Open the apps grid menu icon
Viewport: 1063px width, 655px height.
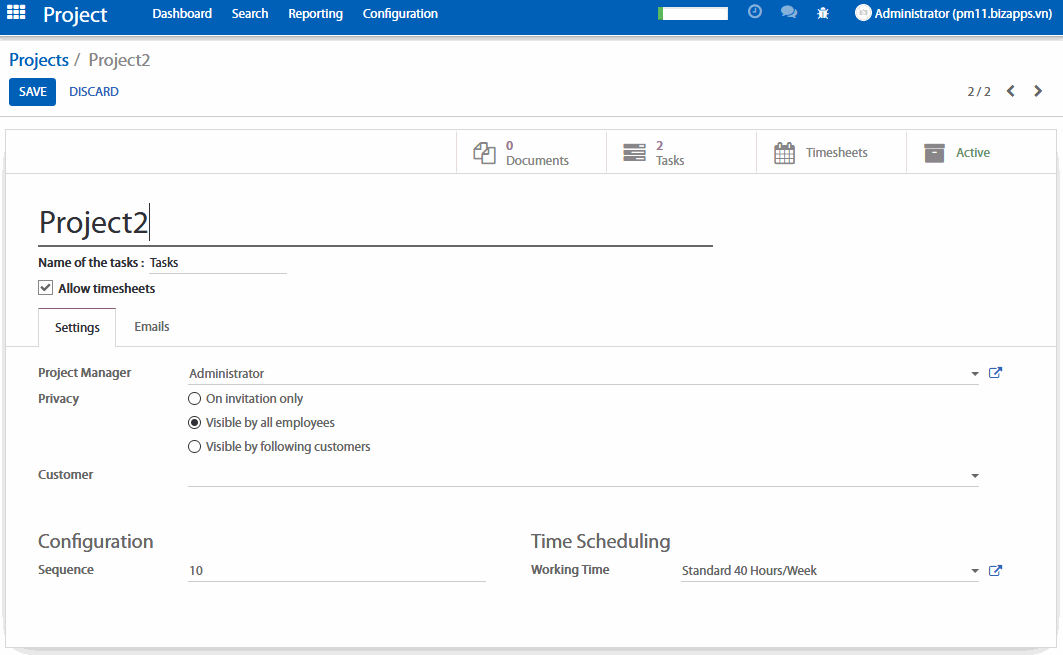coord(17,13)
